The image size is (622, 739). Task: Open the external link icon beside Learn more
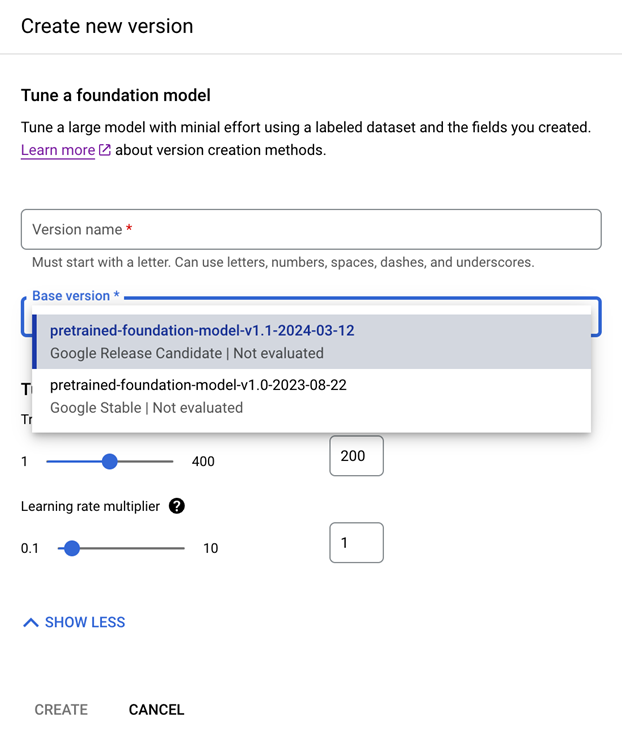105,151
